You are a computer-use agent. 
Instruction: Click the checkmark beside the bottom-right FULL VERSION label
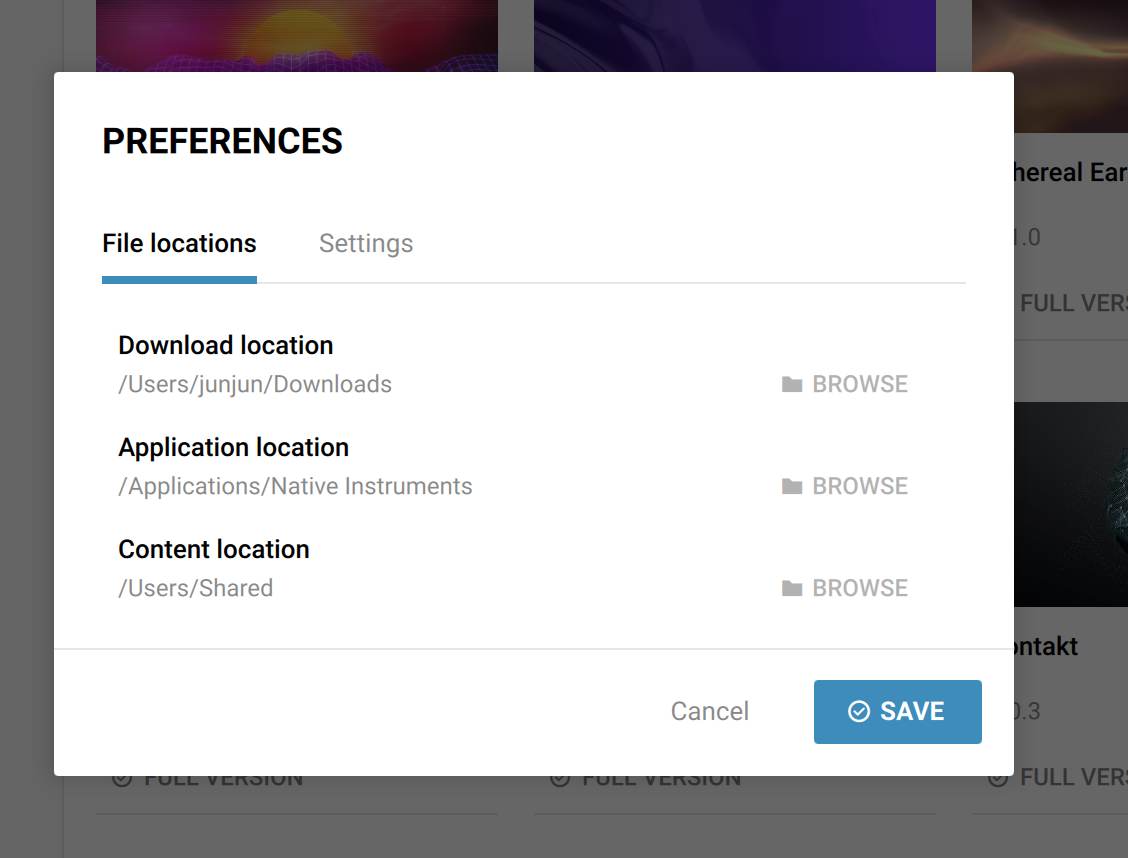click(997, 778)
